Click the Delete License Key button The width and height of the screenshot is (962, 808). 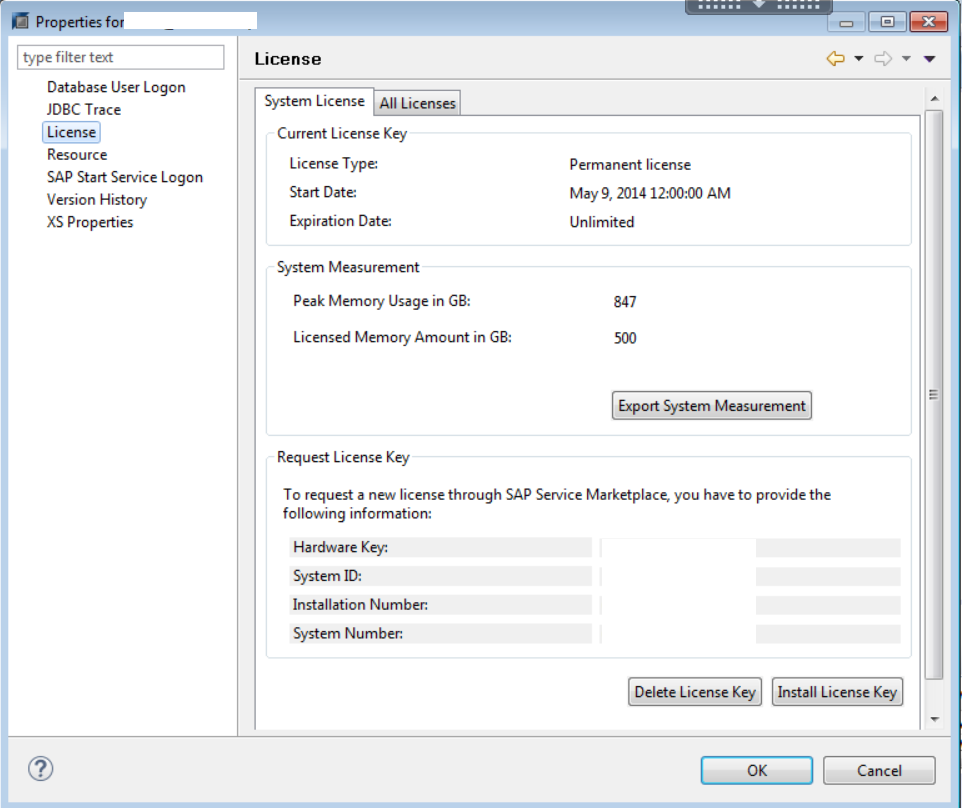coord(695,692)
